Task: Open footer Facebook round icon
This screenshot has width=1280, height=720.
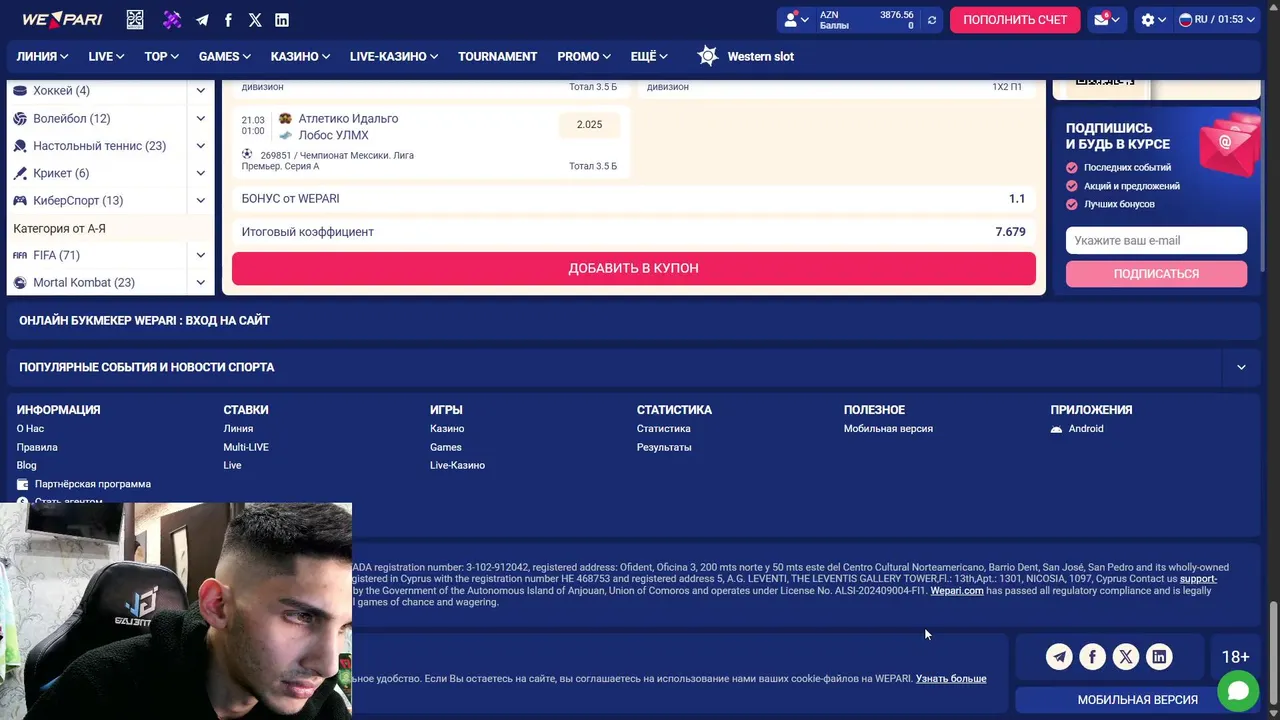Action: 1092,657
